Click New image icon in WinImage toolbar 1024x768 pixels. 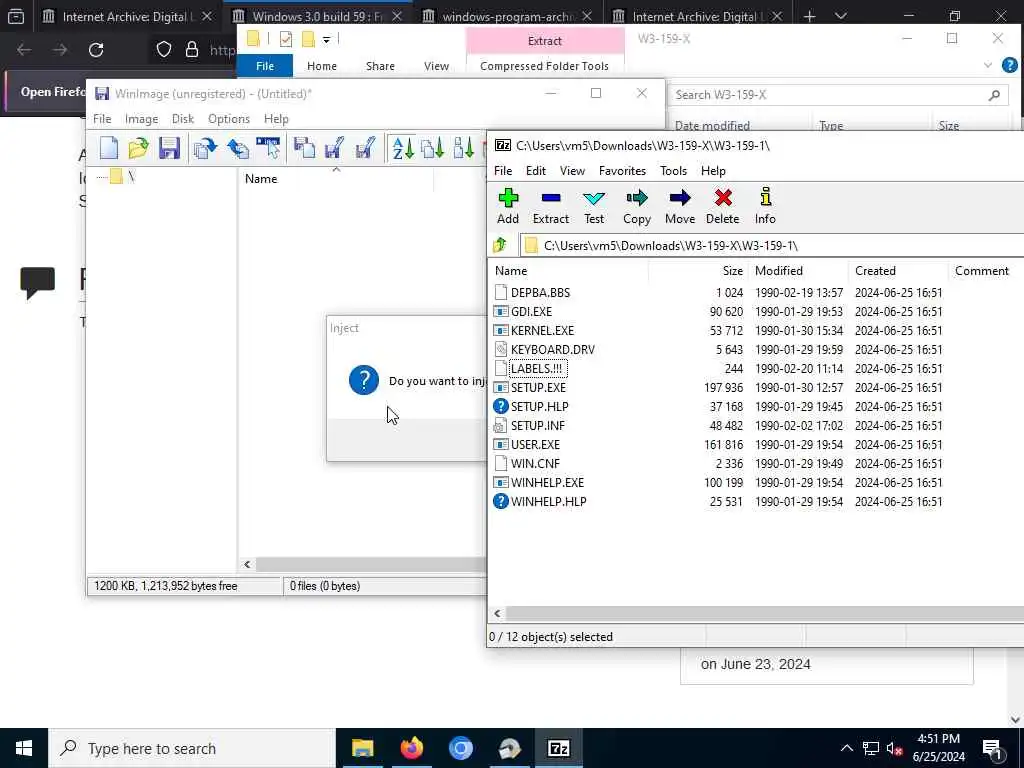[x=109, y=148]
